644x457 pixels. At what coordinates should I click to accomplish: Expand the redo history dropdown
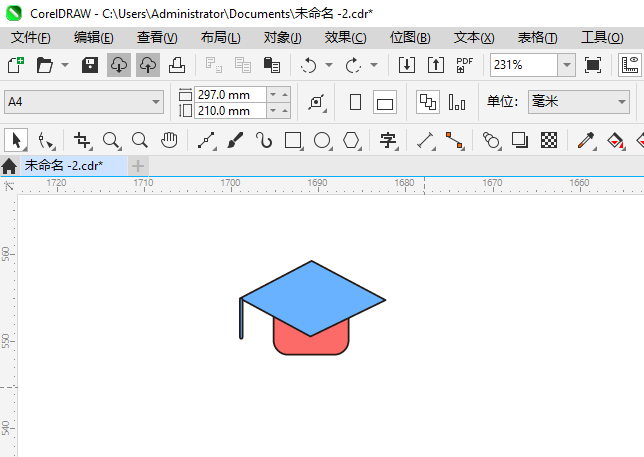pos(374,65)
